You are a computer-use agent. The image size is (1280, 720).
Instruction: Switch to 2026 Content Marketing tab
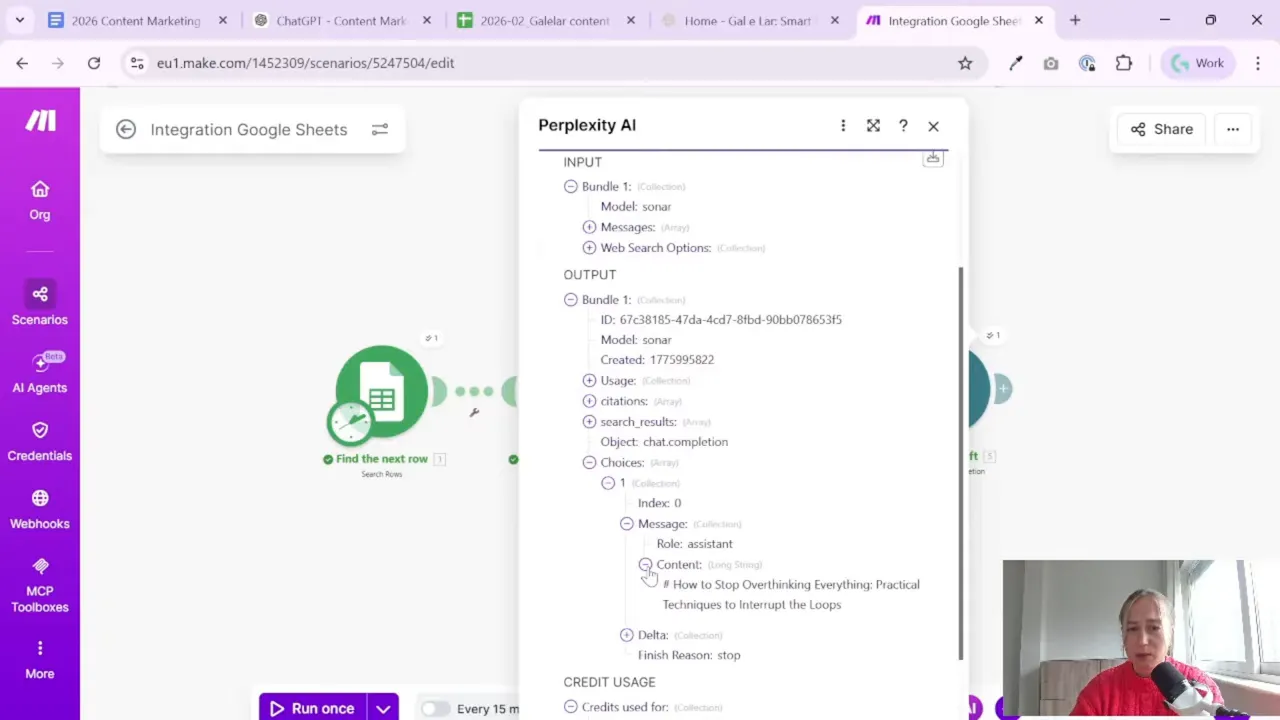coord(136,20)
